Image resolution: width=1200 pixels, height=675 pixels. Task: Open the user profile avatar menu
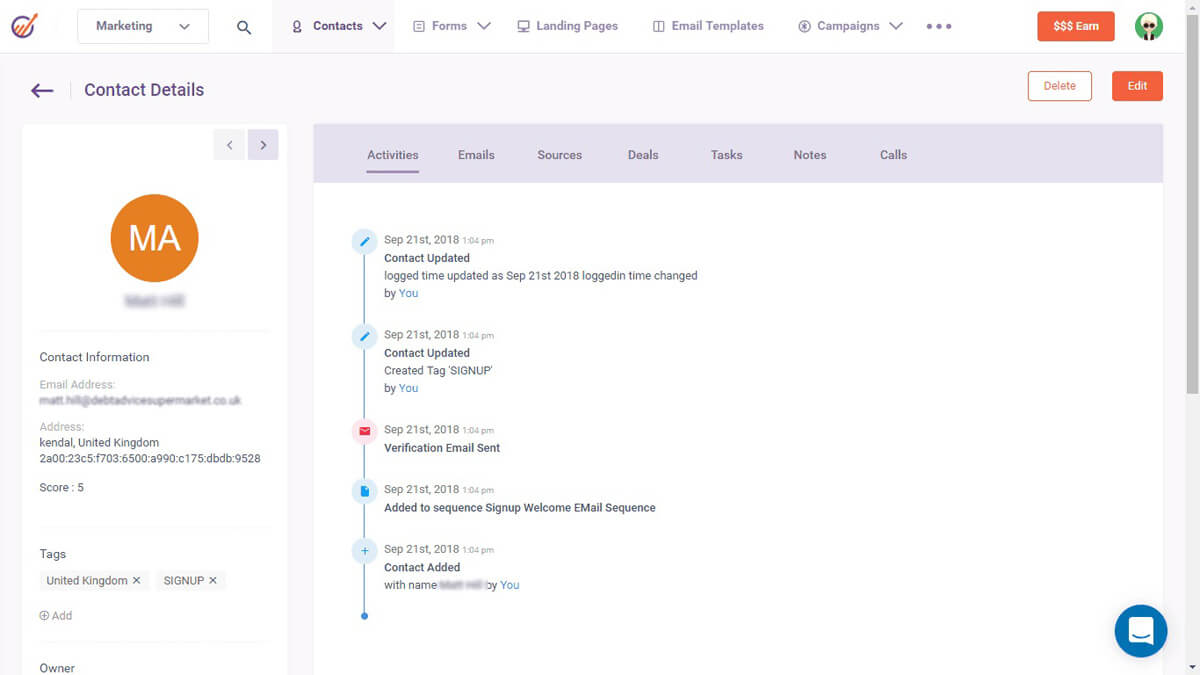click(x=1149, y=27)
